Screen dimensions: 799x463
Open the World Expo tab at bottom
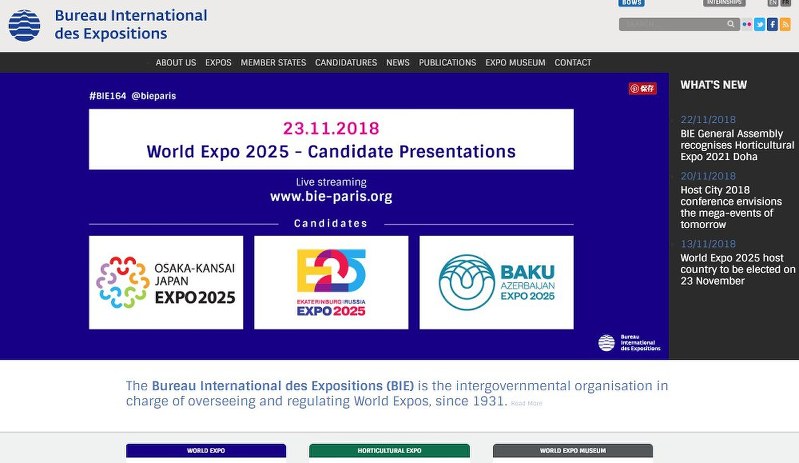(206, 451)
